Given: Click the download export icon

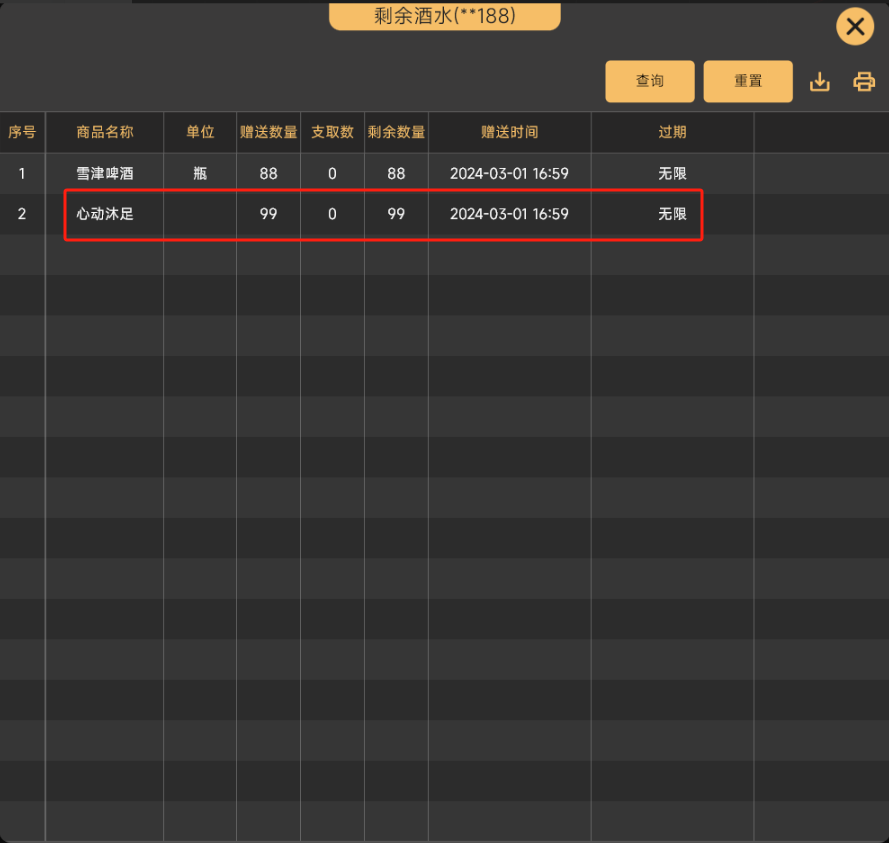Looking at the screenshot, I should [819, 82].
